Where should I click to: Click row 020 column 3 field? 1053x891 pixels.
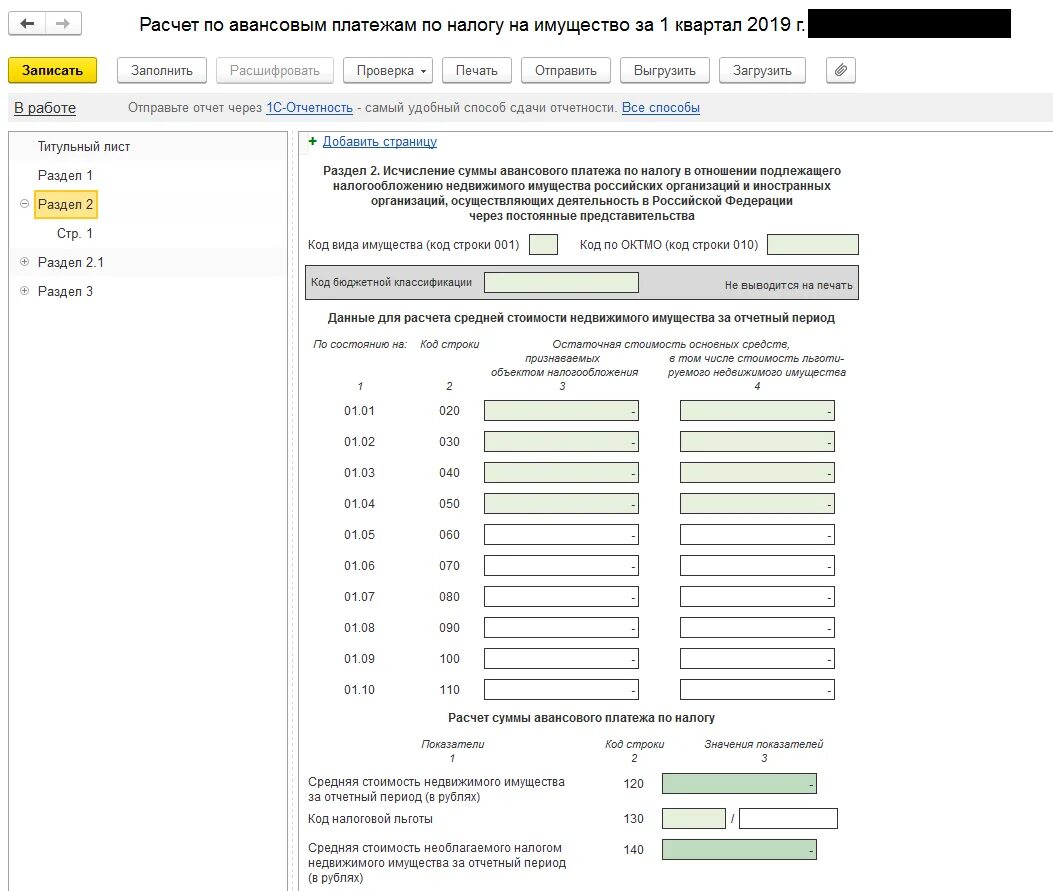pyautogui.click(x=561, y=410)
